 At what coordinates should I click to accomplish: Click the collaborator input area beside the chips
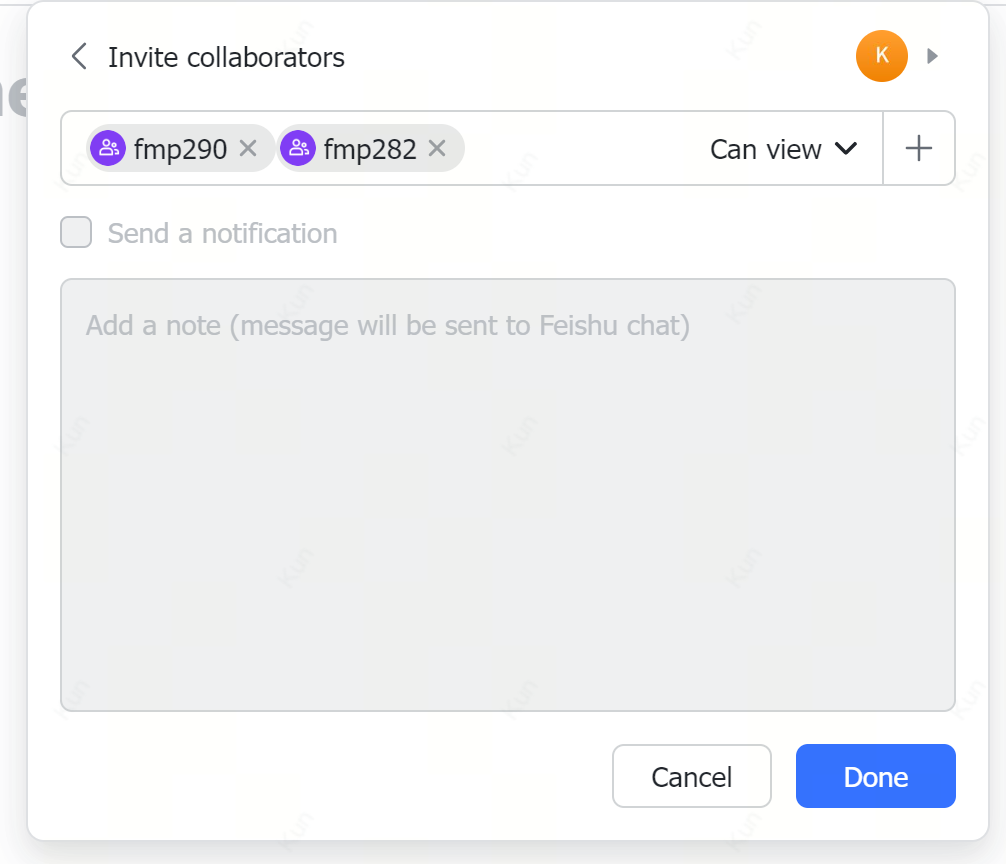pos(570,148)
